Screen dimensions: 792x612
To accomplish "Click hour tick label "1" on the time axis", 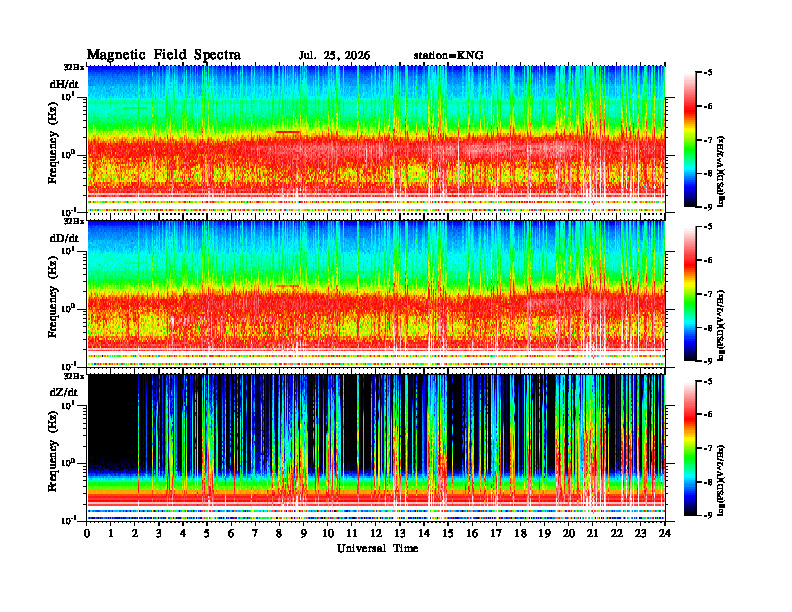I will coord(111,534).
